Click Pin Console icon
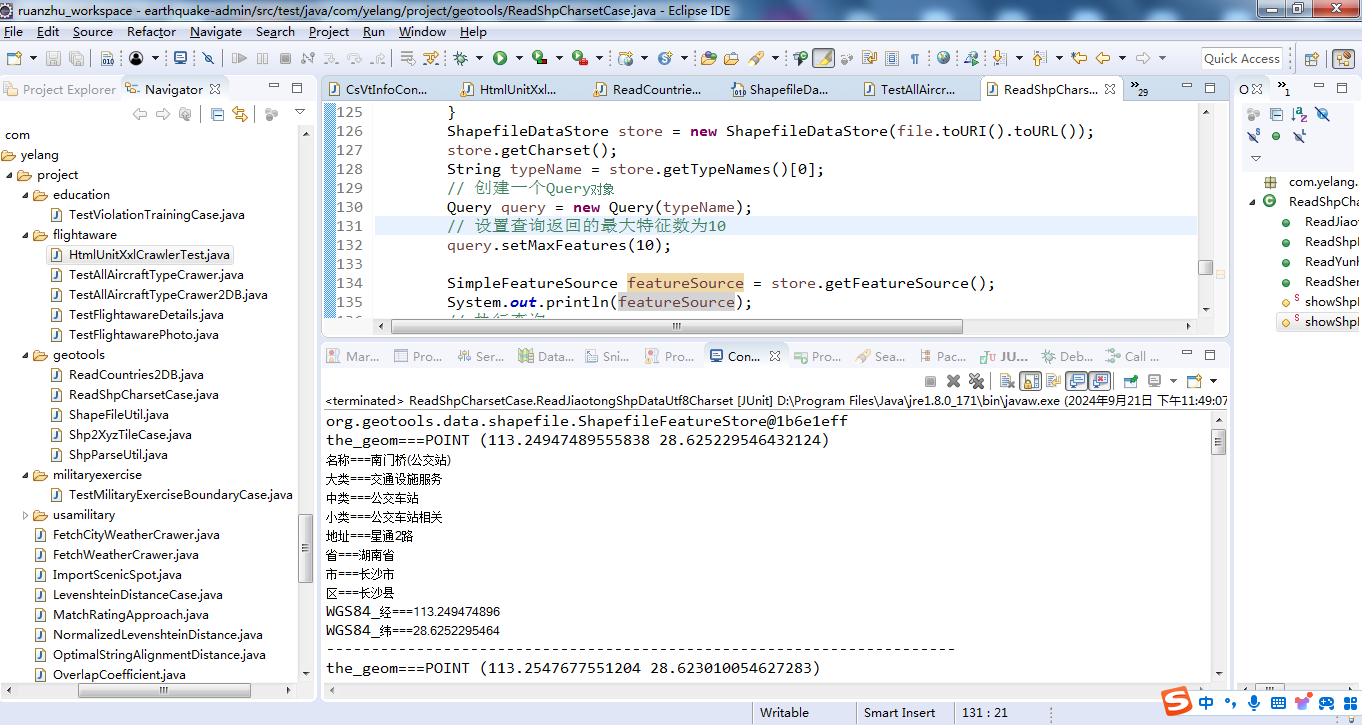 pos(1131,381)
